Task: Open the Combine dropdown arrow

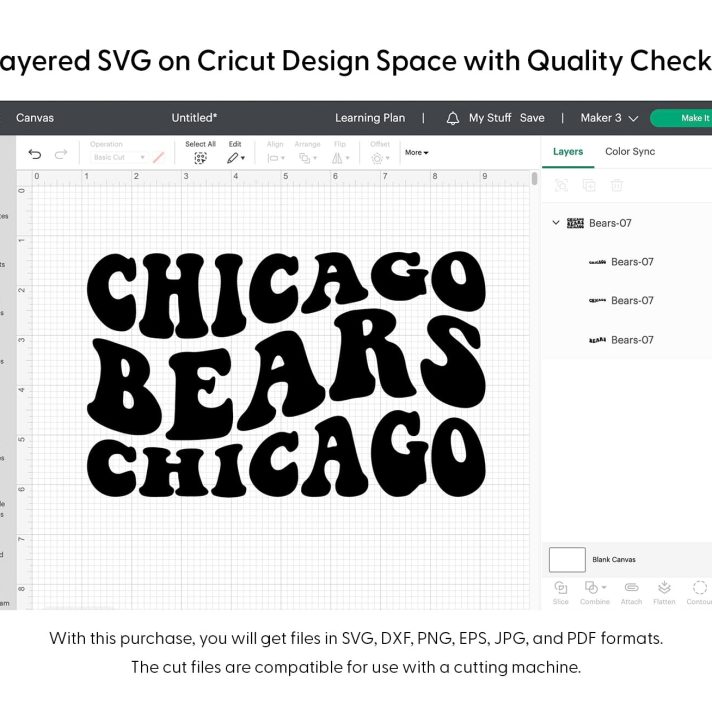Action: (604, 587)
